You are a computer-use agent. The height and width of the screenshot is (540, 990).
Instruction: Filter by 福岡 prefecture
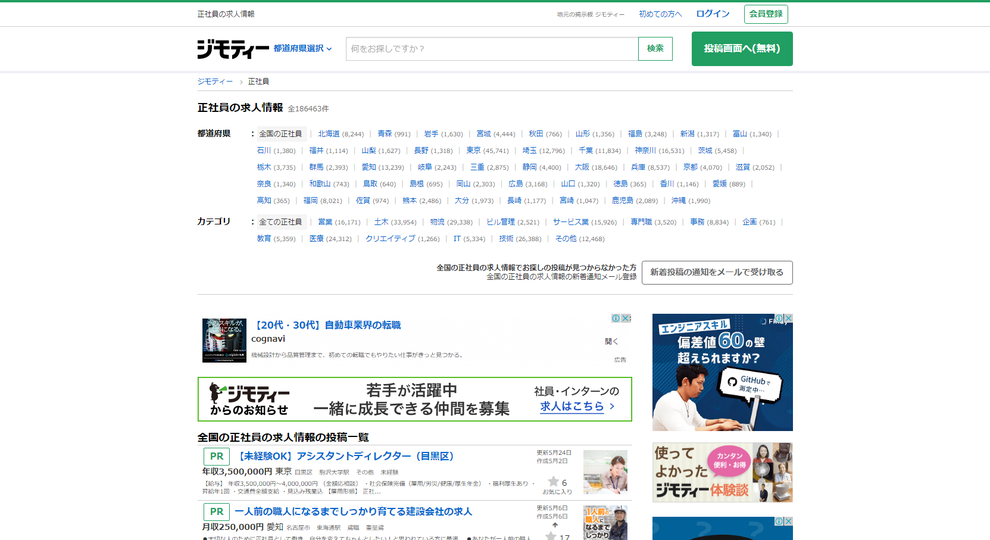tap(311, 200)
